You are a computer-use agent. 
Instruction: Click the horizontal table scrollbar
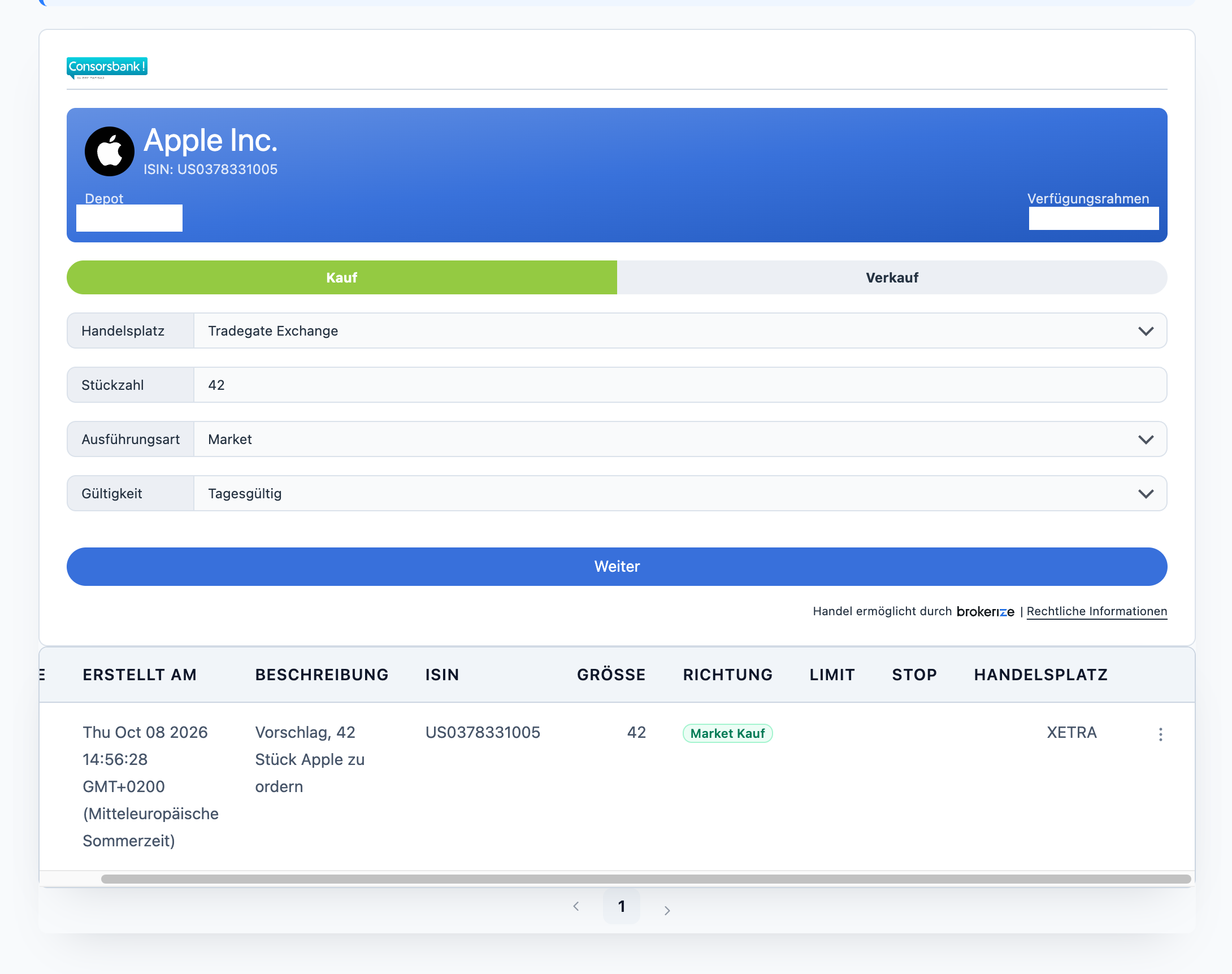click(x=645, y=879)
